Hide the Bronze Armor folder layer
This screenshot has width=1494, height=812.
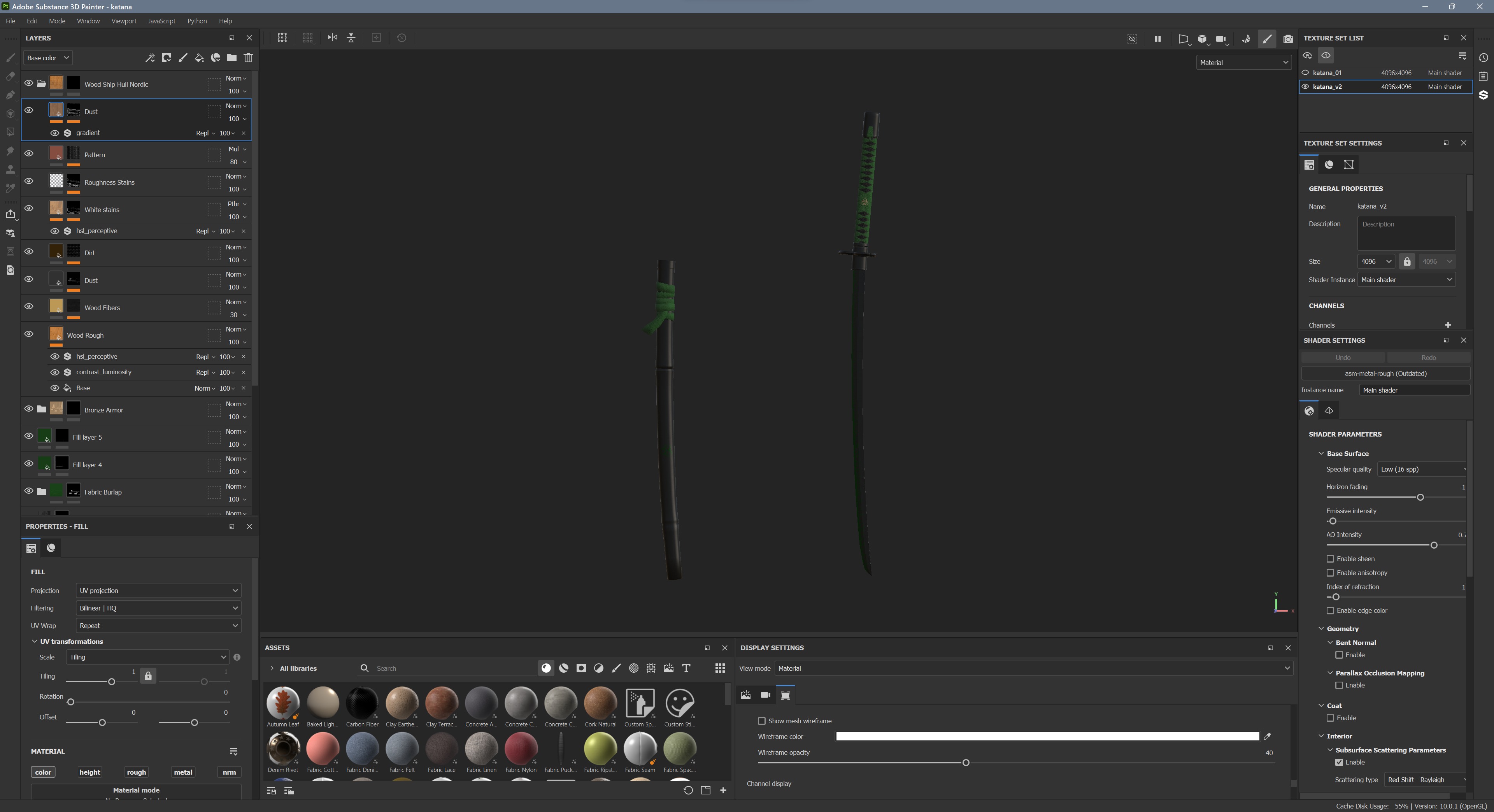click(x=28, y=409)
